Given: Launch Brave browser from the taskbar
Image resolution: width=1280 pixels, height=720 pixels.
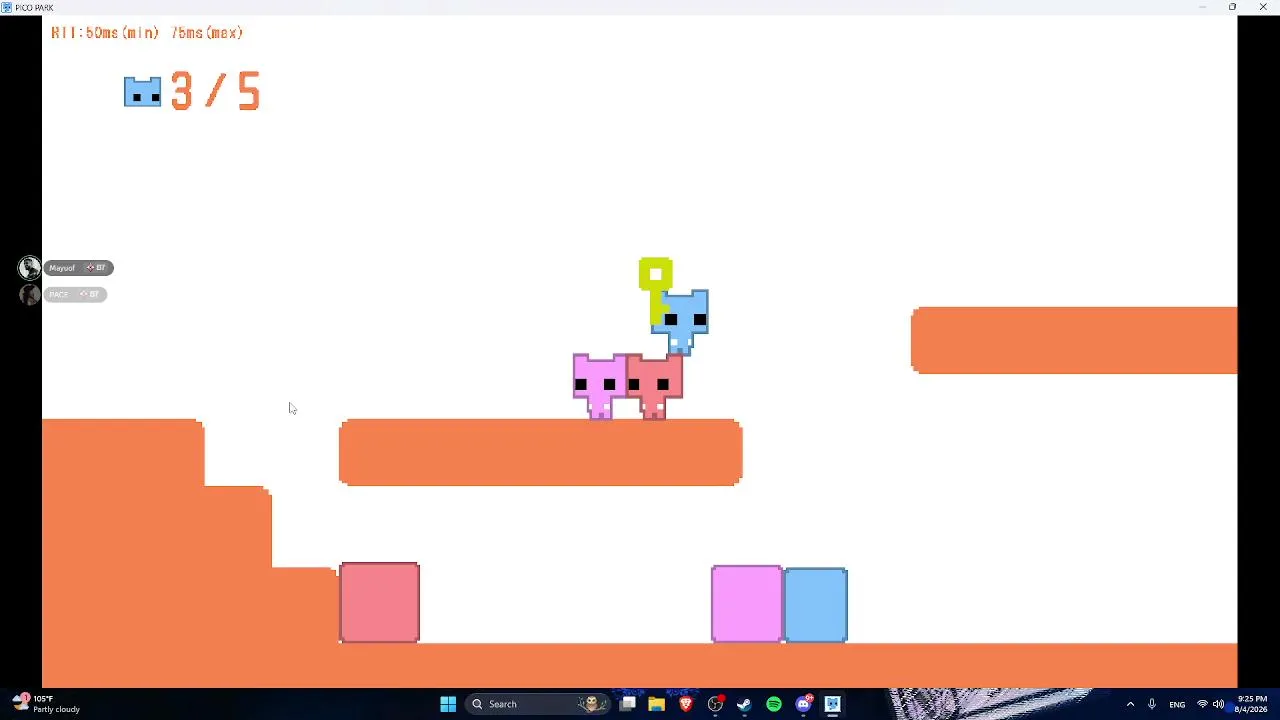Looking at the screenshot, I should 686,704.
